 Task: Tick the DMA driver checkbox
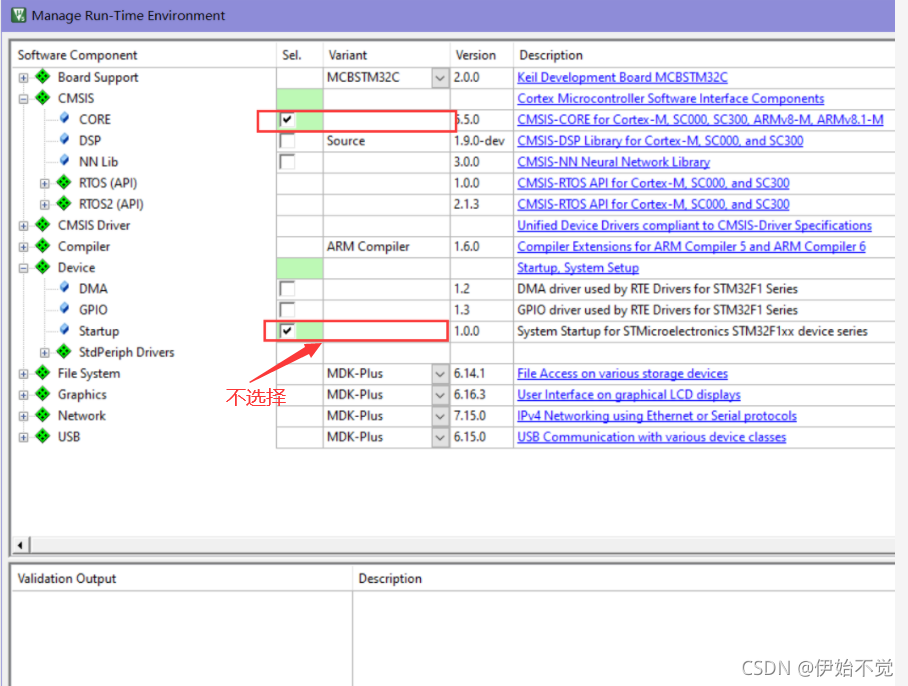pyautogui.click(x=287, y=288)
